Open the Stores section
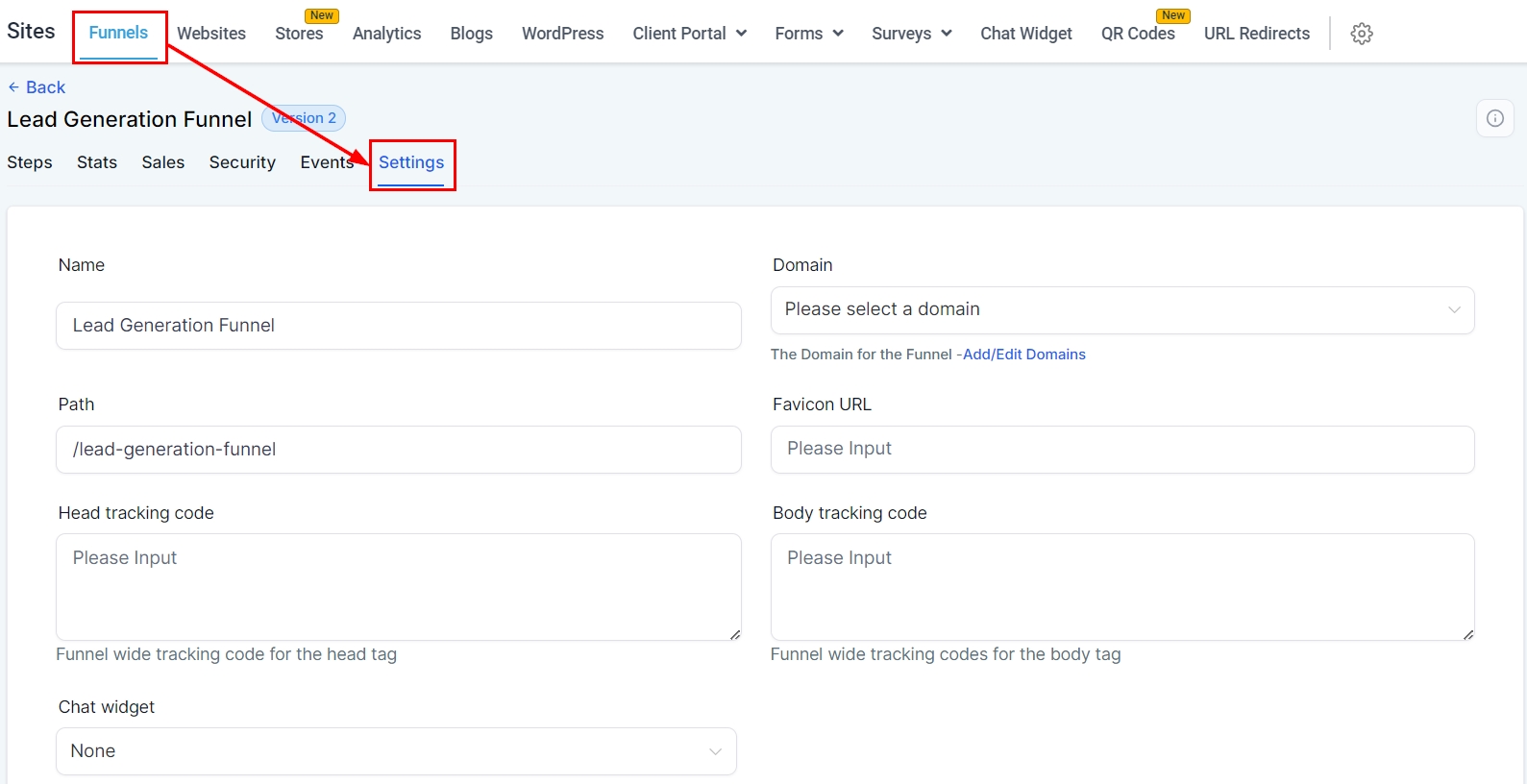The width and height of the screenshot is (1527, 784). pyautogui.click(x=299, y=34)
